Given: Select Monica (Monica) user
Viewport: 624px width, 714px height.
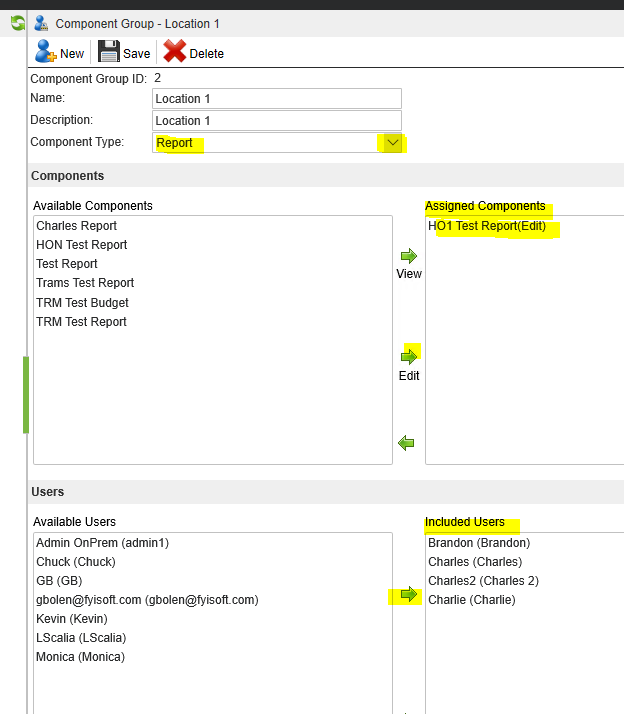Looking at the screenshot, I should [81, 657].
